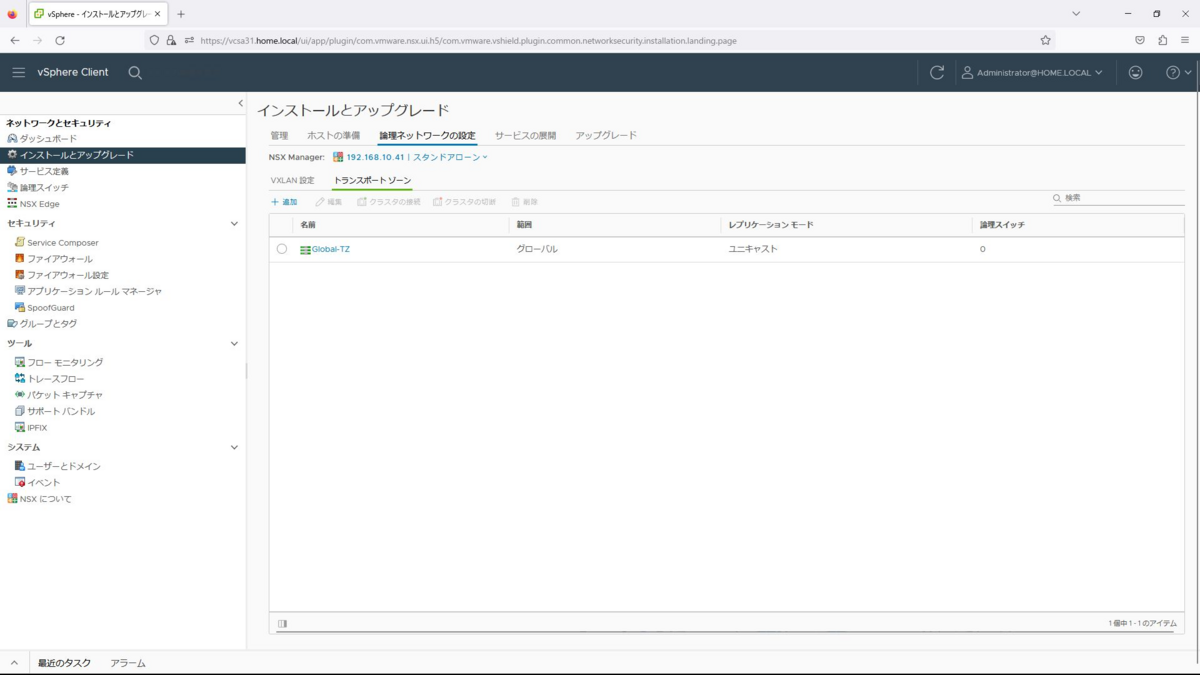
Task: Open 論理スイッチ in the navigator
Action: (x=44, y=187)
